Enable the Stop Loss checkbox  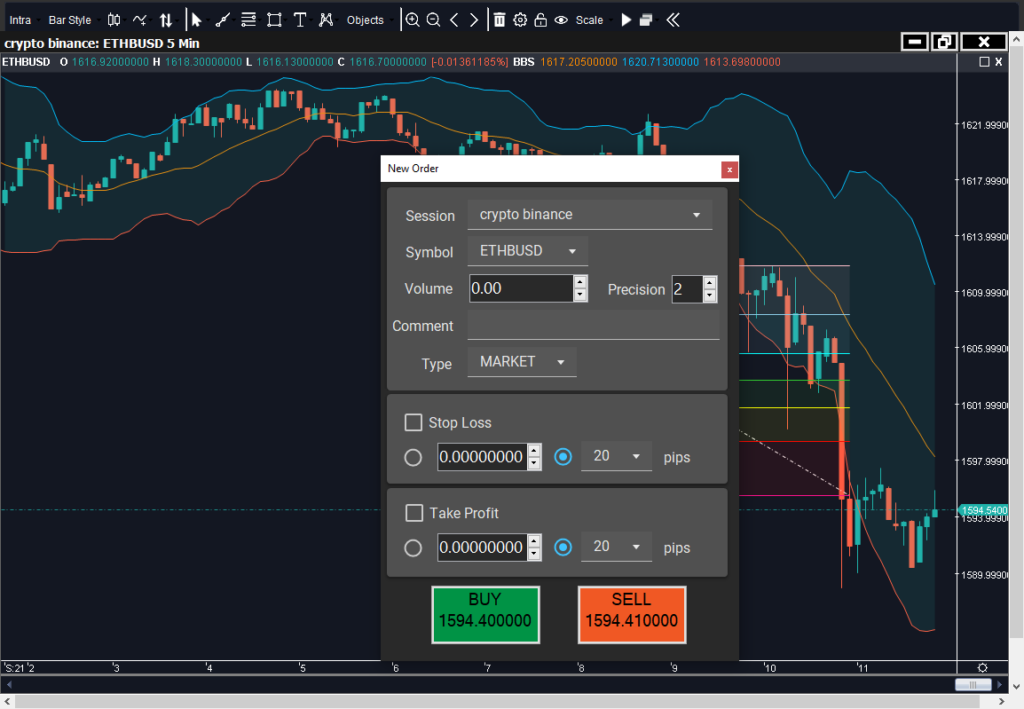tap(413, 422)
